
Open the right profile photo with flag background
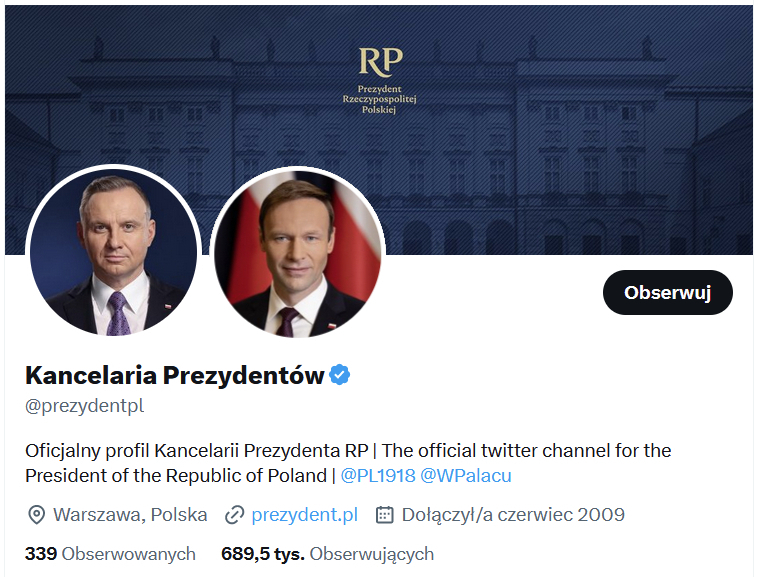click(x=297, y=251)
